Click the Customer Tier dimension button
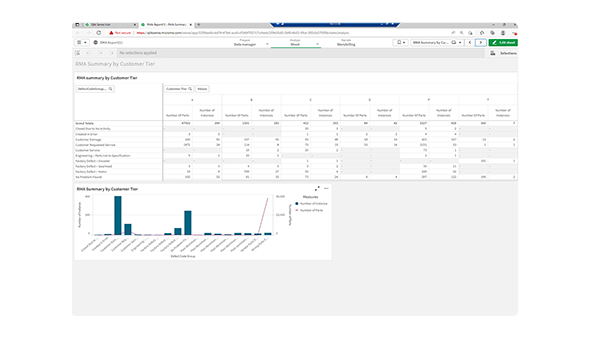Viewport: 590px width, 360px height. tap(179, 89)
